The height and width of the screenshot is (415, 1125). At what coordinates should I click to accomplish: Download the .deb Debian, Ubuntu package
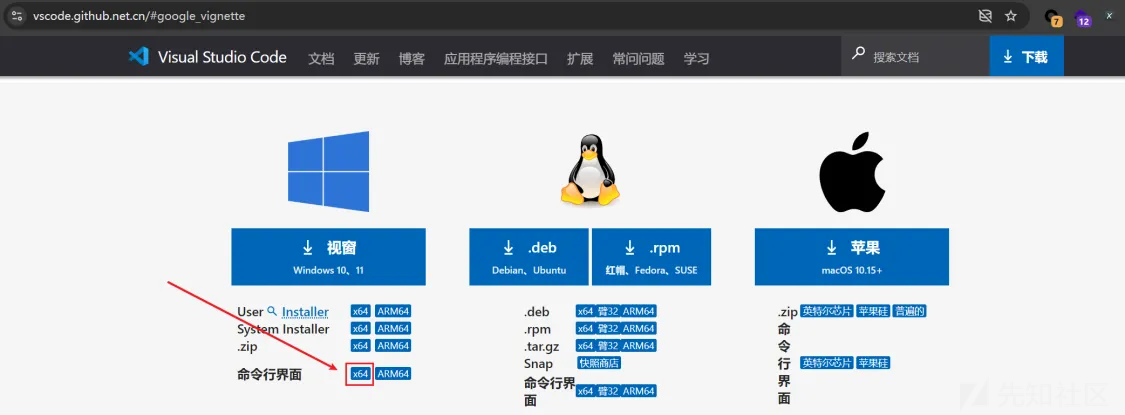[529, 257]
